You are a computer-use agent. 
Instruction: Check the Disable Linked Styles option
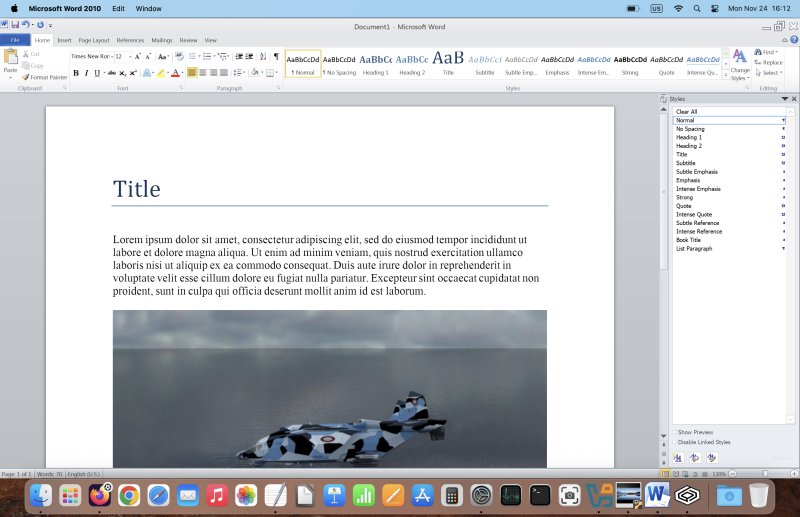(x=675, y=441)
